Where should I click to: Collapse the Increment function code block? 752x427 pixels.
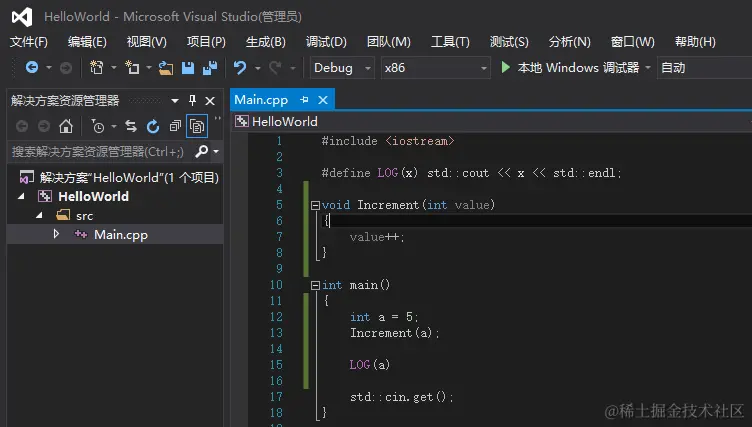tap(315, 205)
